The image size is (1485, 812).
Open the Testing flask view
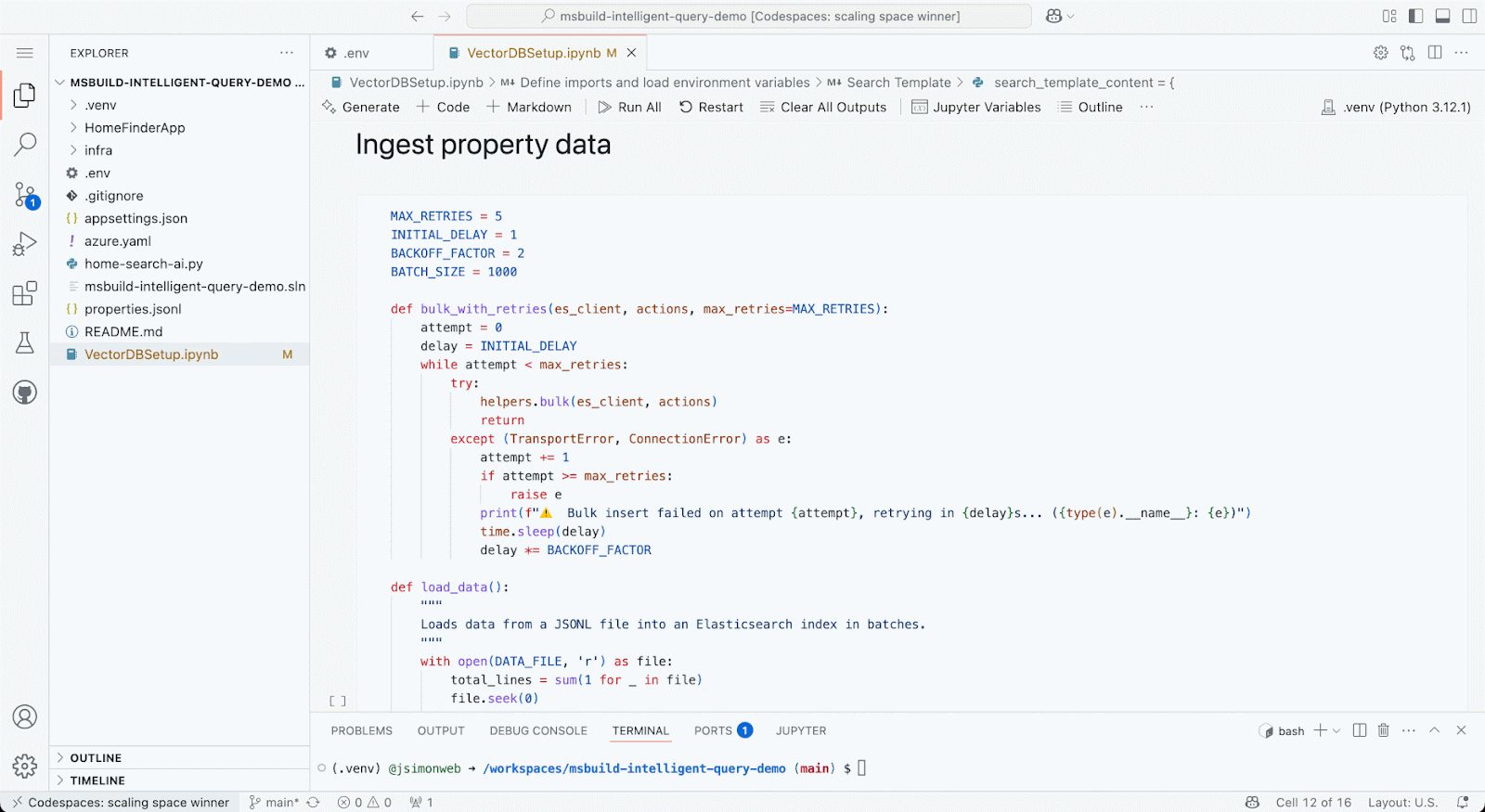pos(25,342)
